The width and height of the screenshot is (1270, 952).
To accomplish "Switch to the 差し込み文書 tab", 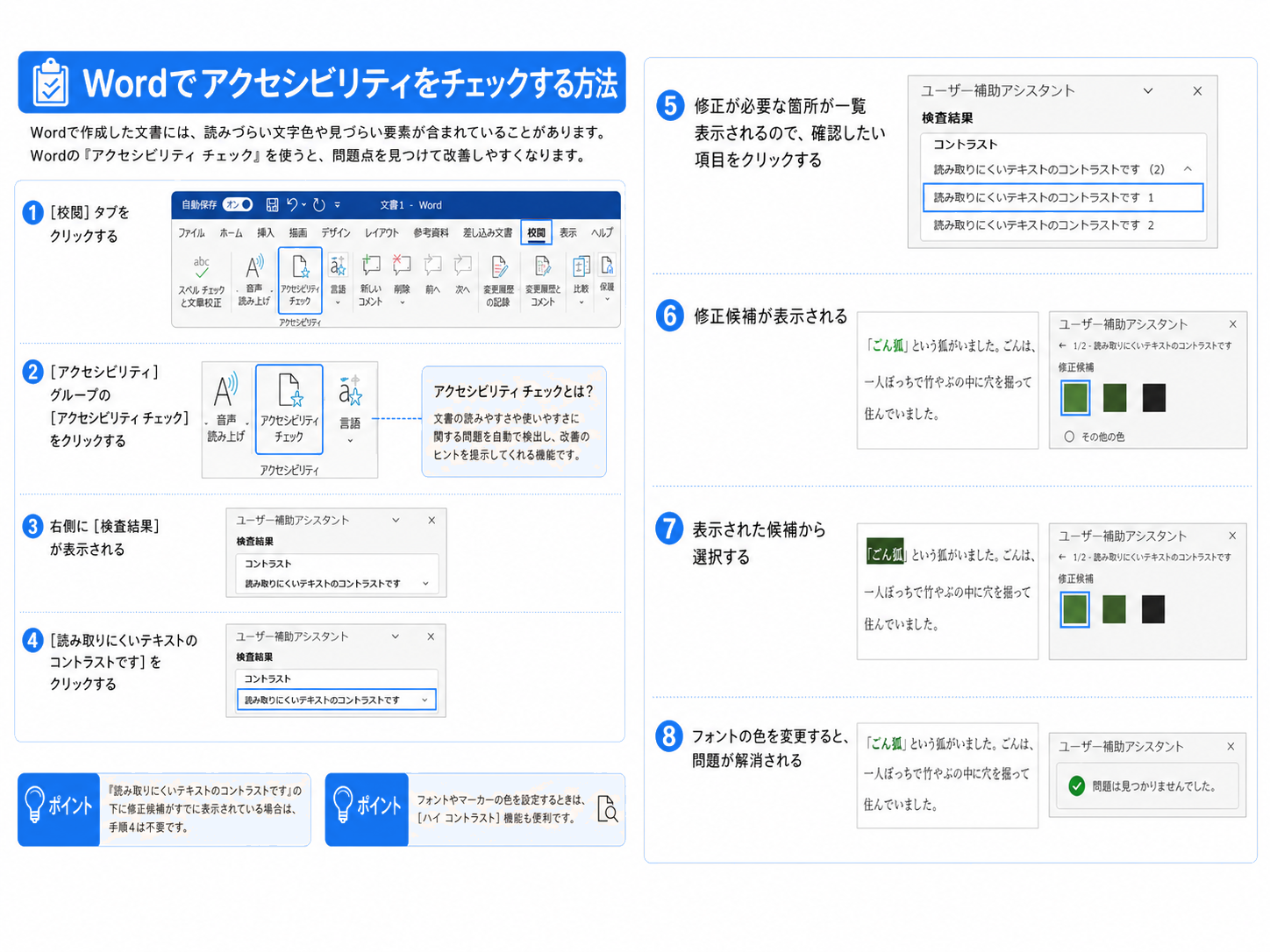I will 488,233.
